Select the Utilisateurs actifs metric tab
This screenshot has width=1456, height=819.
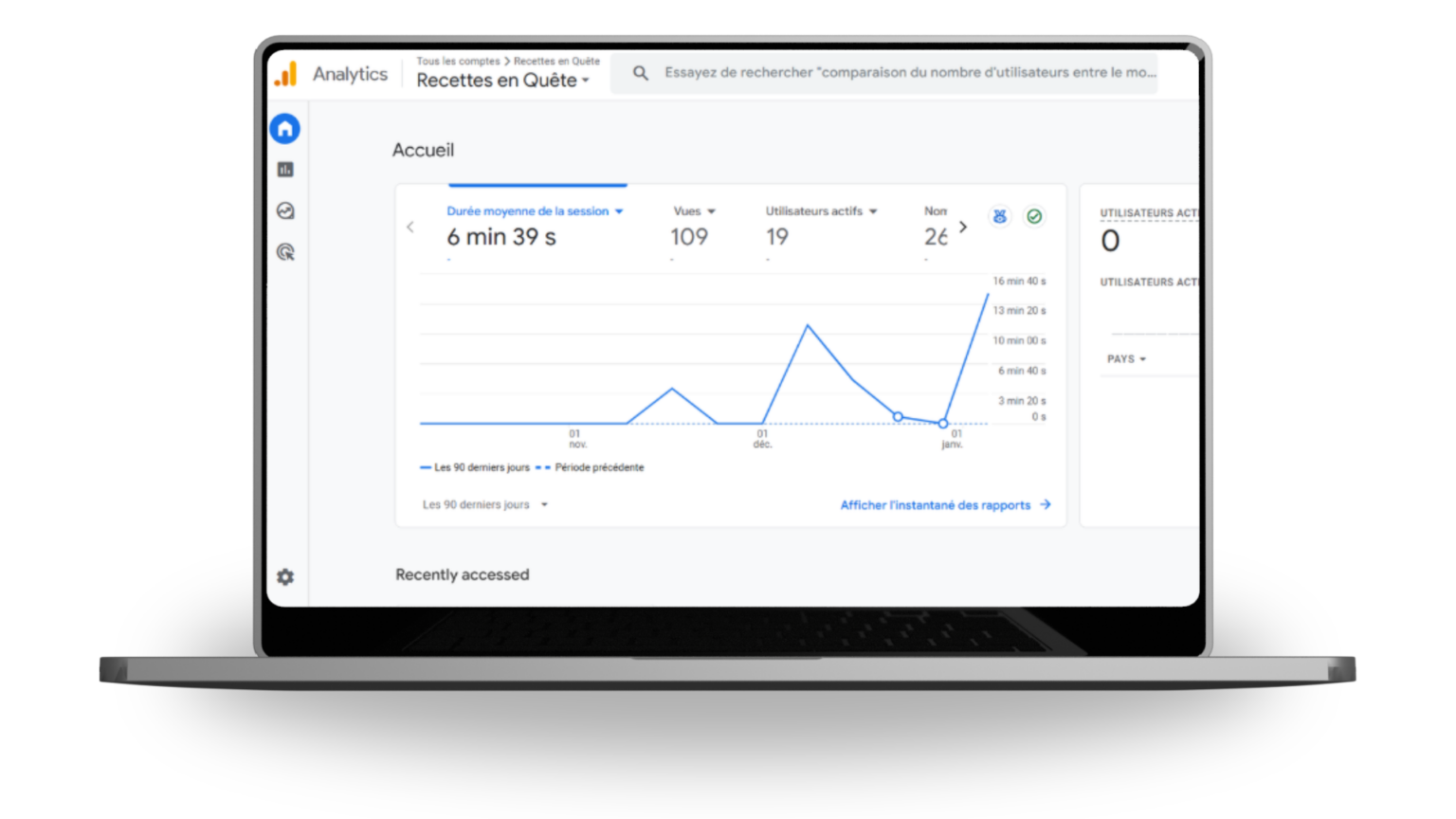[x=821, y=211]
